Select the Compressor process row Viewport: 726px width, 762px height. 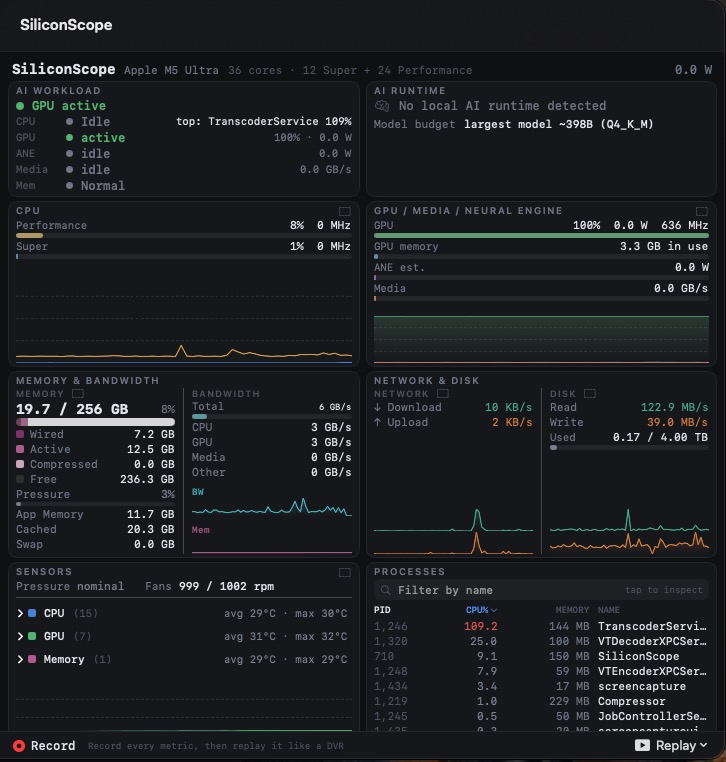pos(541,702)
